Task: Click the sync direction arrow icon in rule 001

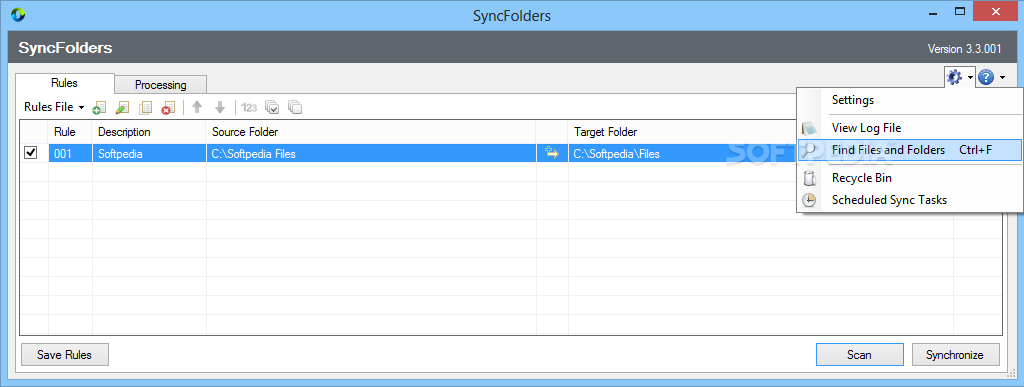Action: pos(552,153)
